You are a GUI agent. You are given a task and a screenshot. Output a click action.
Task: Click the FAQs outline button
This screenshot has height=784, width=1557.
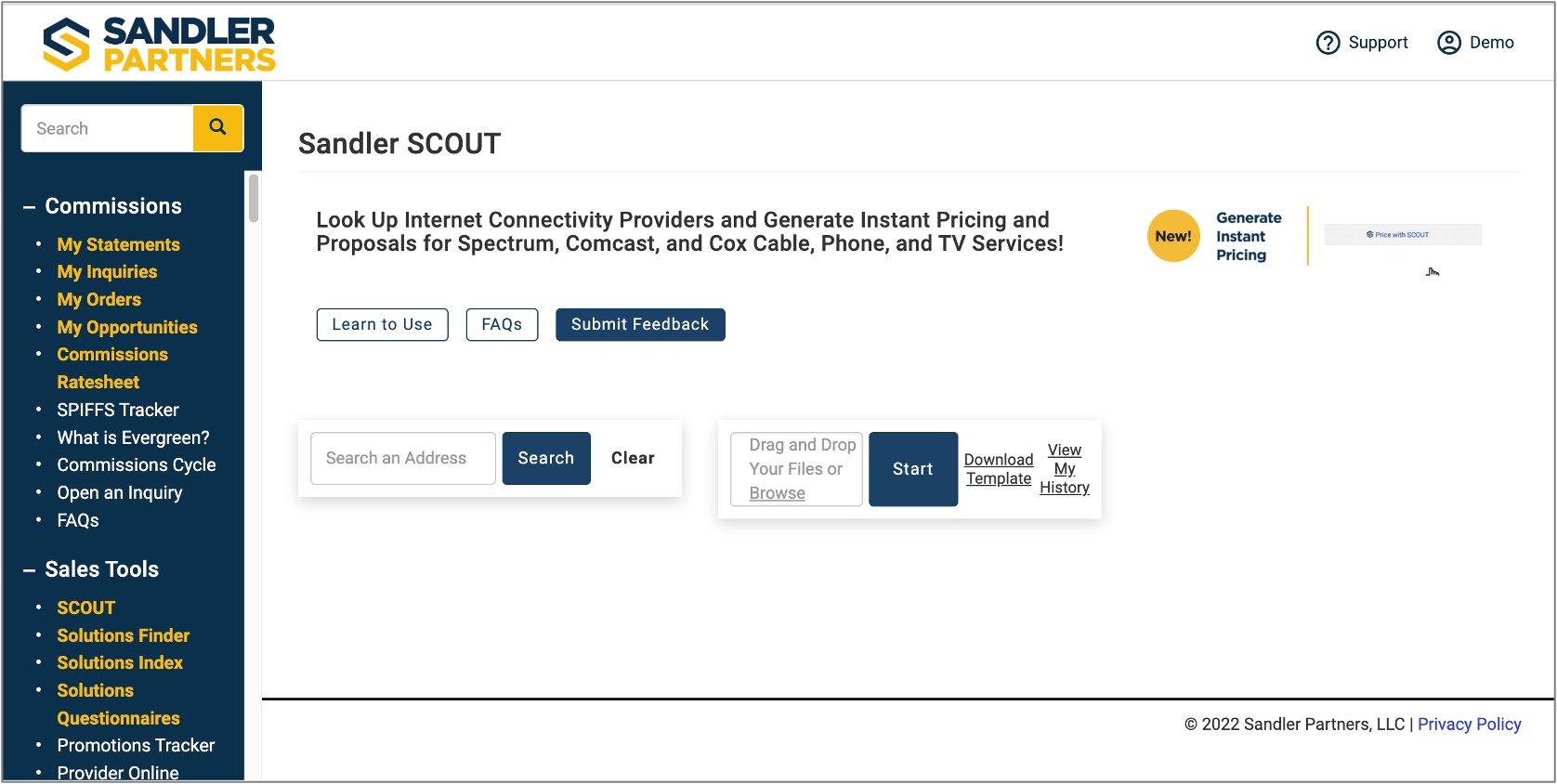[502, 324]
